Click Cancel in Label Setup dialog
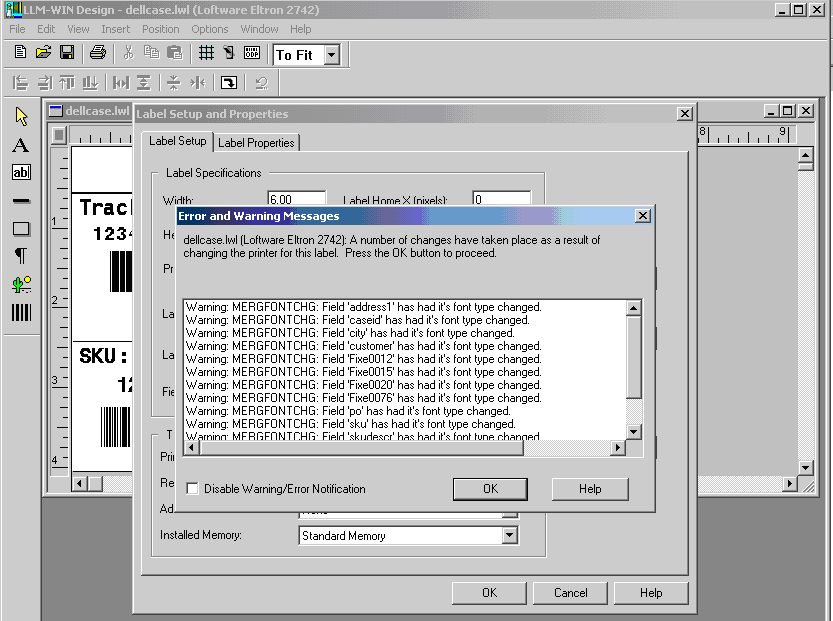833x621 pixels. tap(570, 593)
